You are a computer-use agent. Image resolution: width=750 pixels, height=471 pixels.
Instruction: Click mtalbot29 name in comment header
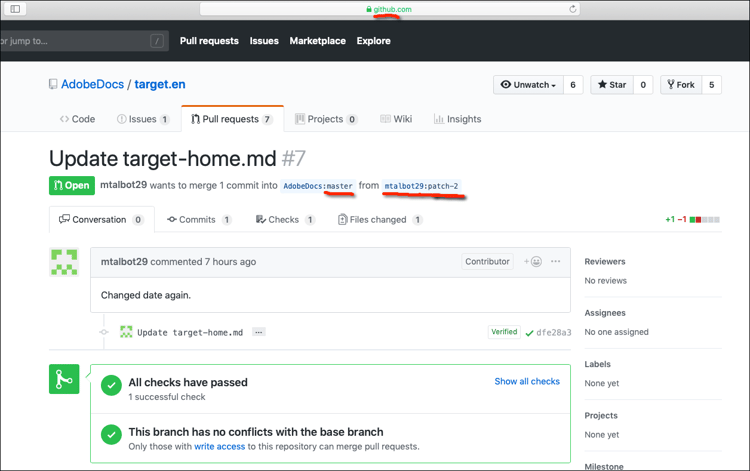(124, 262)
